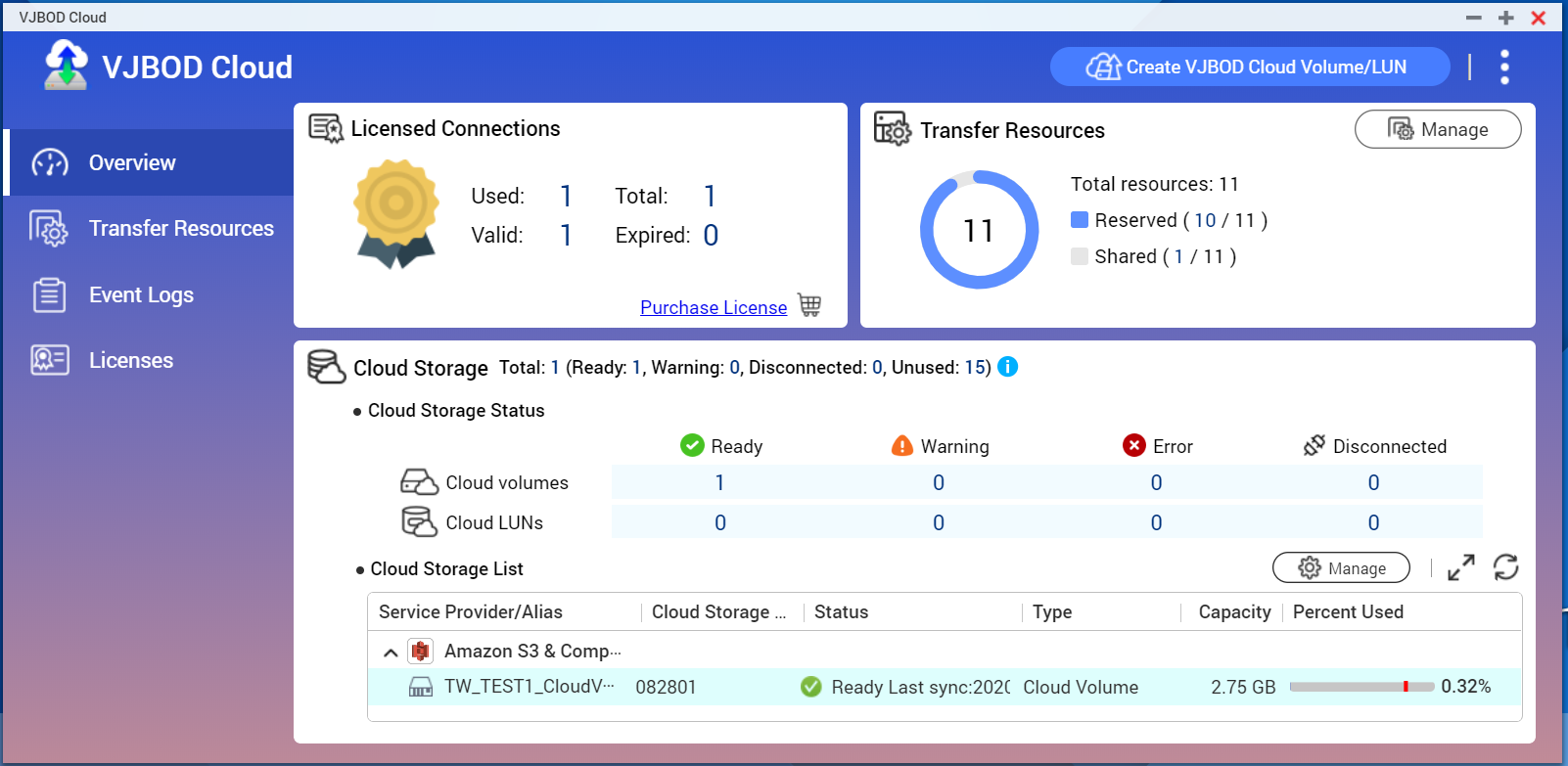The height and width of the screenshot is (766, 1568).
Task: Click Manage button for Cloud Storage List
Action: 1341,567
